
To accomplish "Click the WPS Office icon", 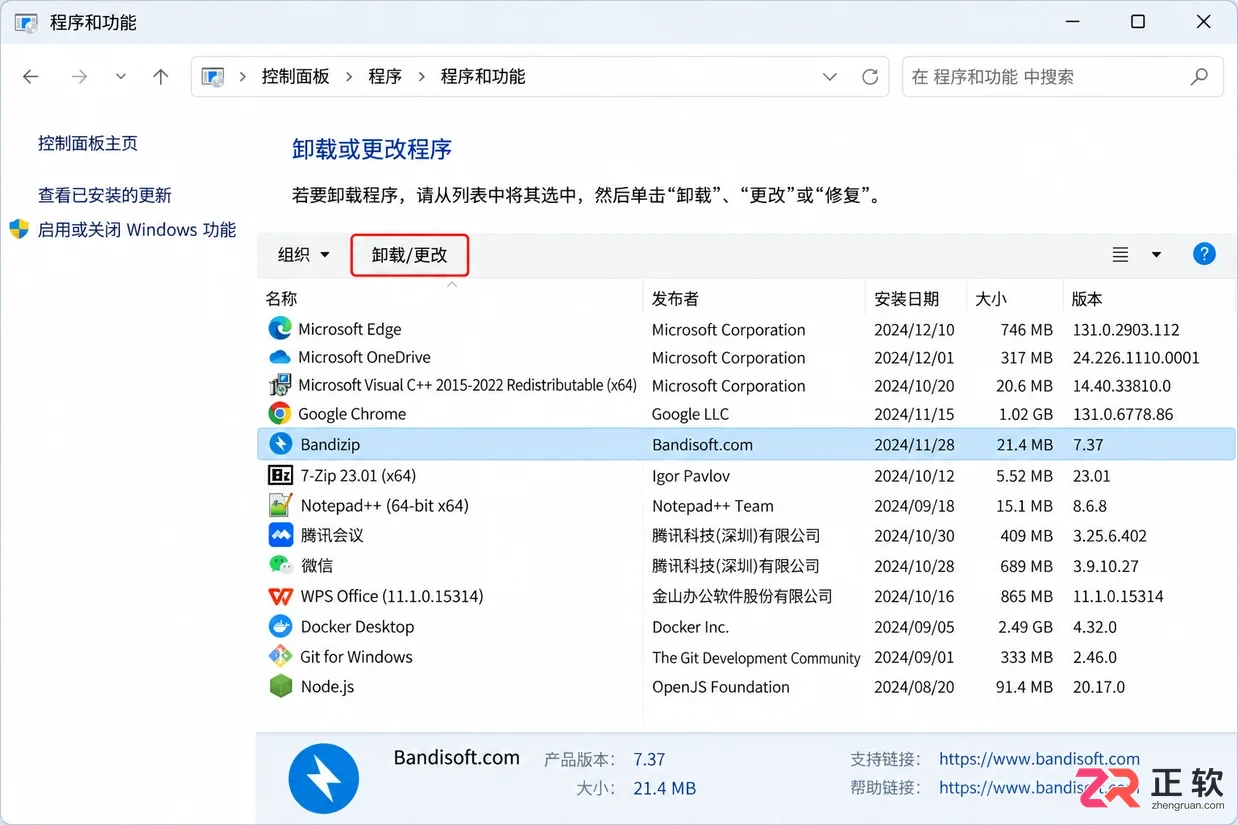I will pos(281,596).
